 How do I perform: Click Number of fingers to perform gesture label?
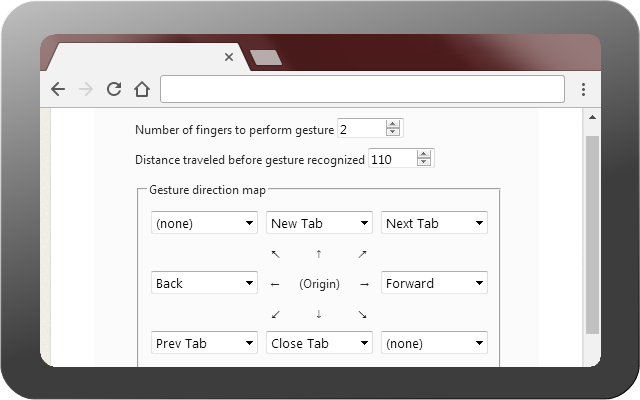click(x=234, y=130)
